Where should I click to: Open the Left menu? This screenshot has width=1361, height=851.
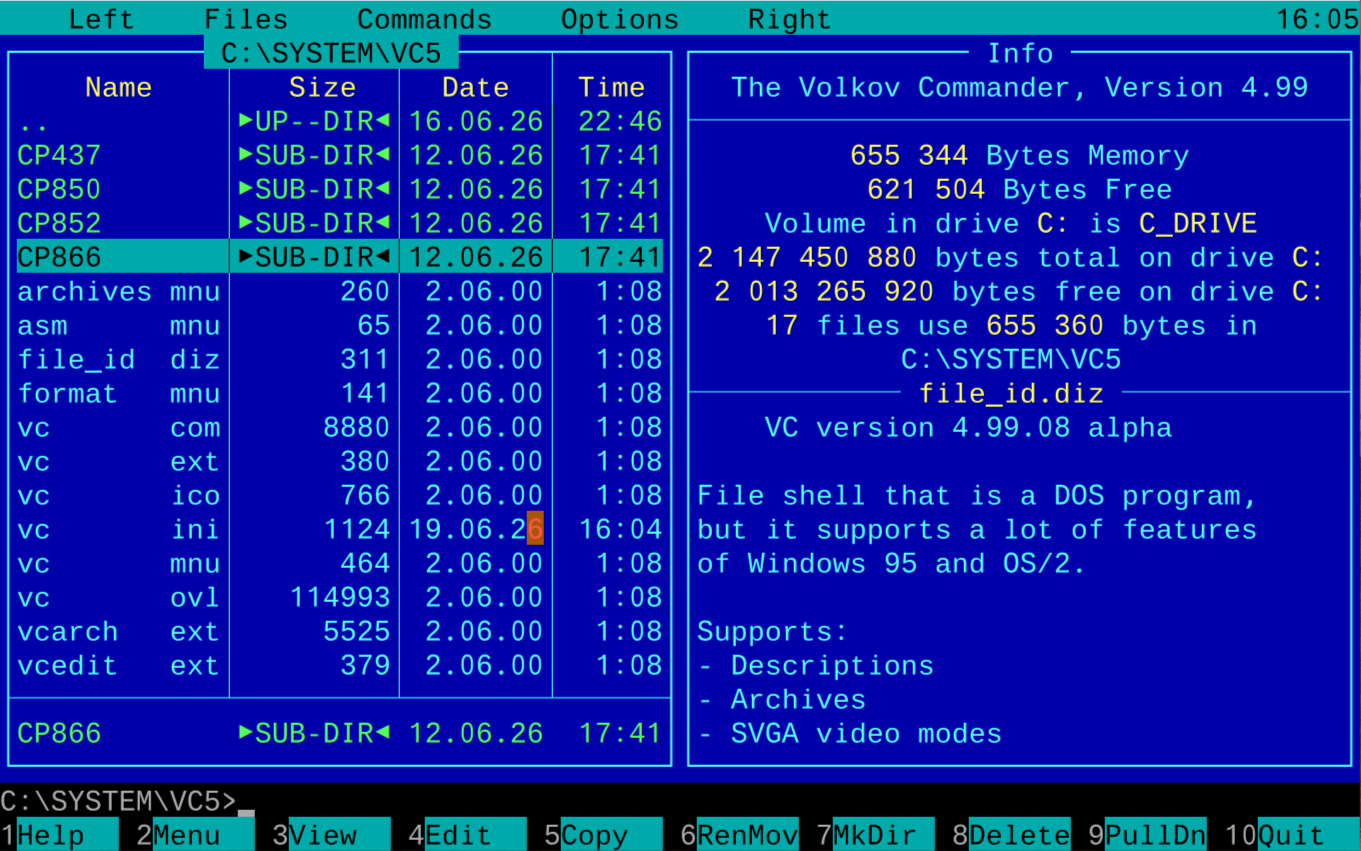pyautogui.click(x=101, y=19)
